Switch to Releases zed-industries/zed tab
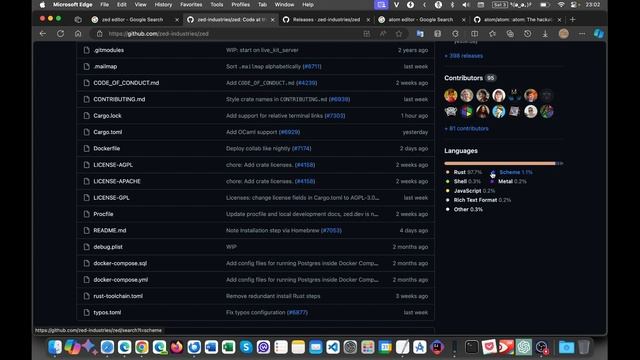The image size is (640, 360). pyautogui.click(x=326, y=20)
